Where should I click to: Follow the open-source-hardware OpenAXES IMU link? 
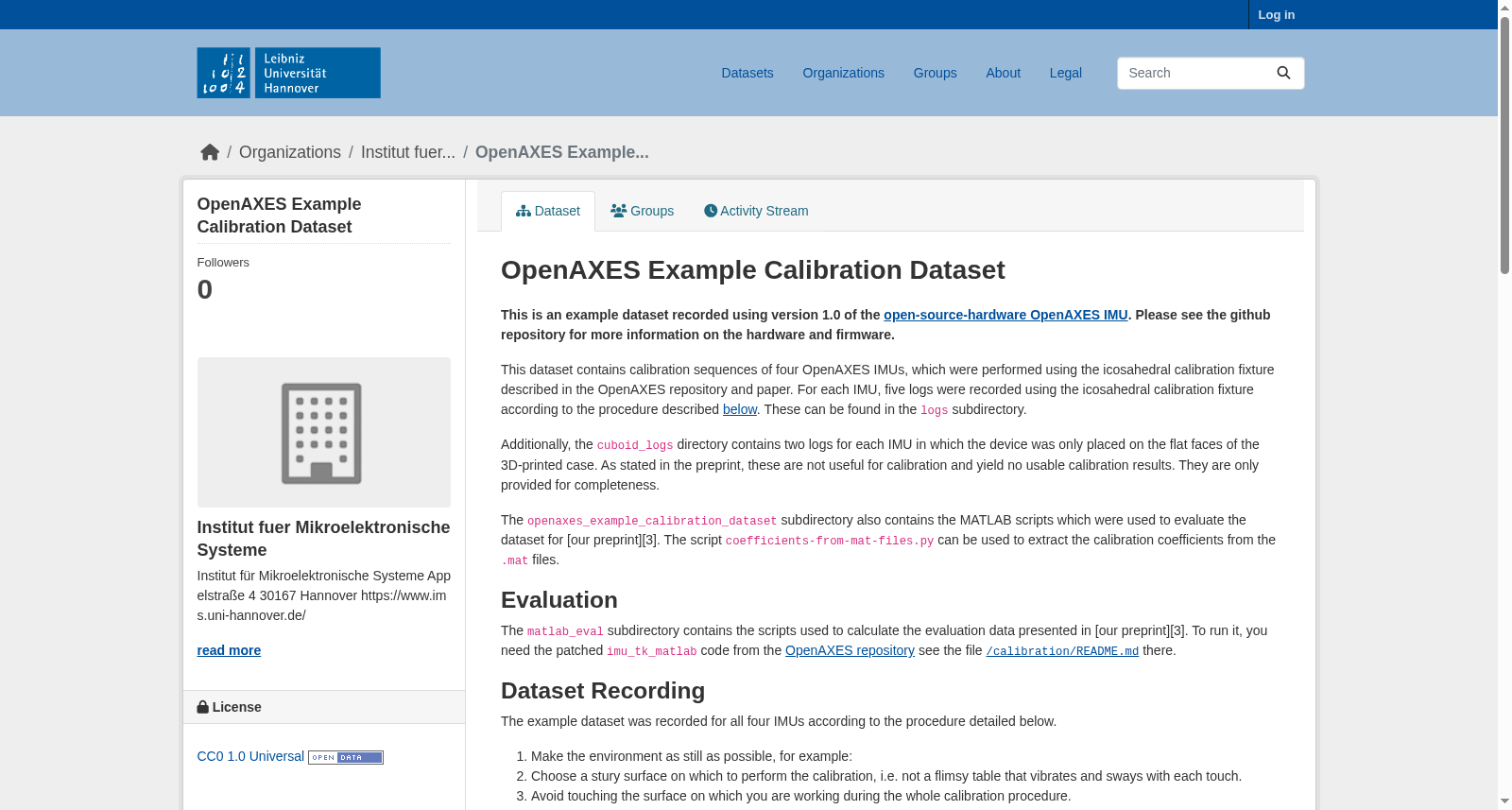coord(1005,315)
